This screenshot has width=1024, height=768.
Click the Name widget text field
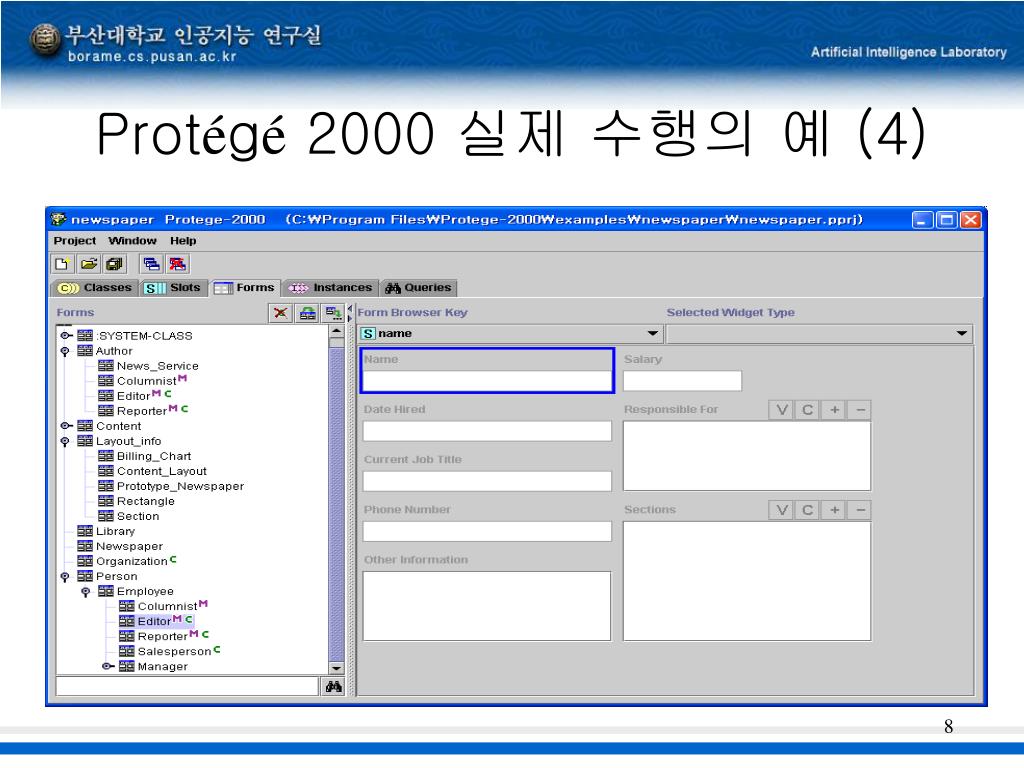click(487, 381)
